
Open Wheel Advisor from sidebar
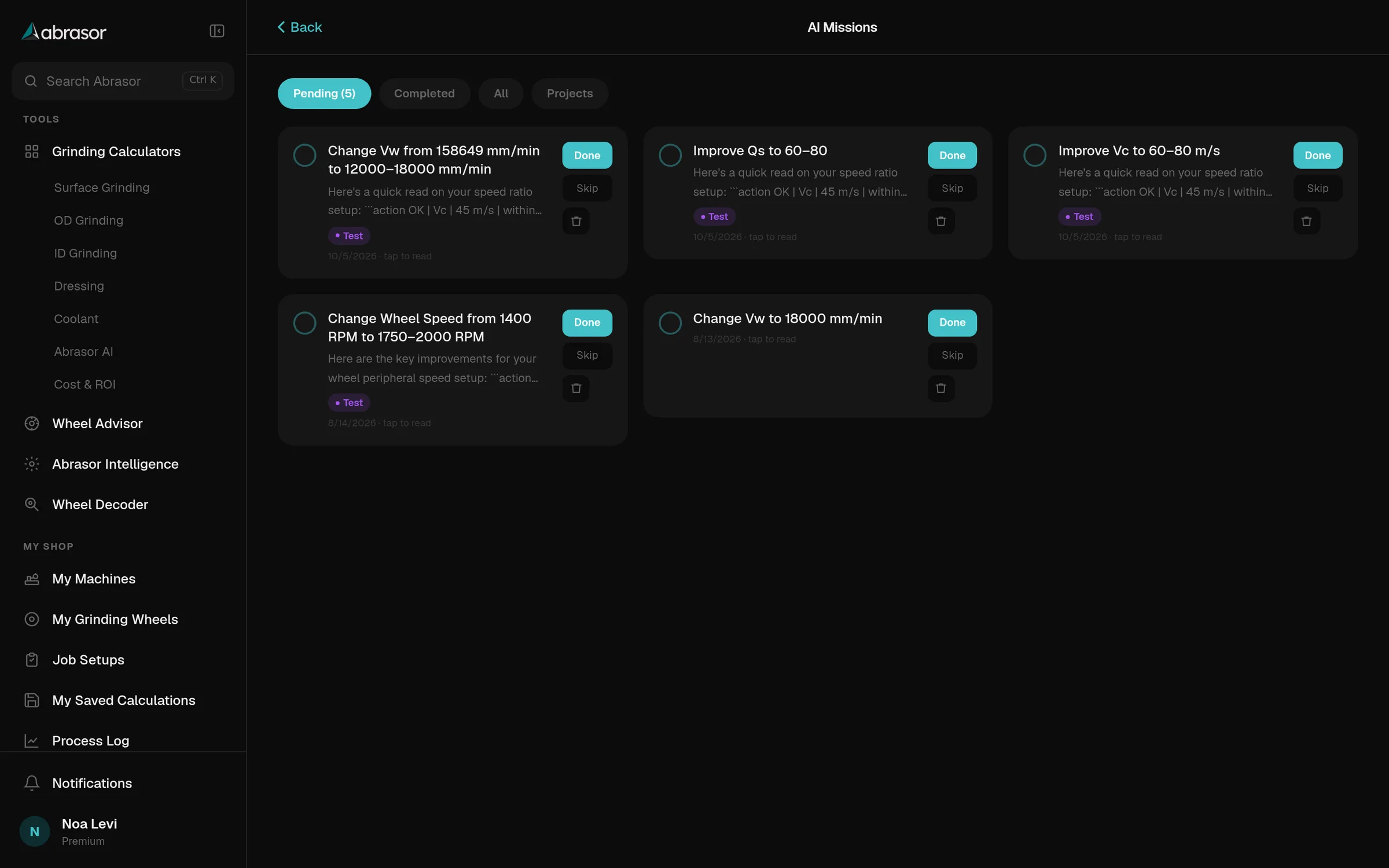tap(123, 424)
